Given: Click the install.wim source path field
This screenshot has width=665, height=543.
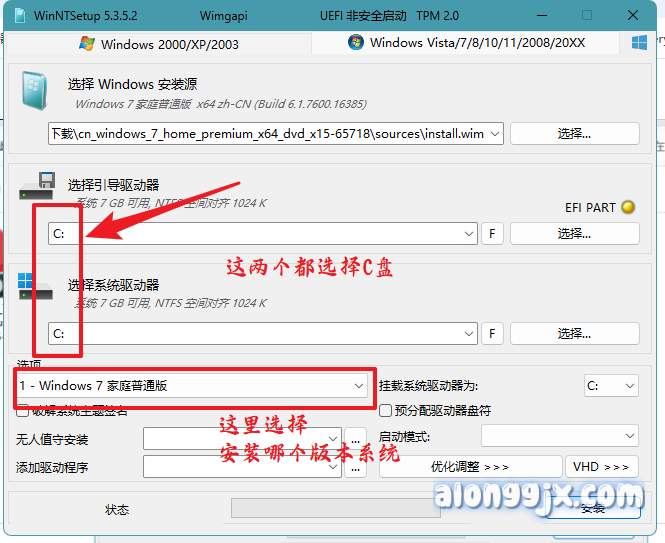Looking at the screenshot, I should point(275,133).
